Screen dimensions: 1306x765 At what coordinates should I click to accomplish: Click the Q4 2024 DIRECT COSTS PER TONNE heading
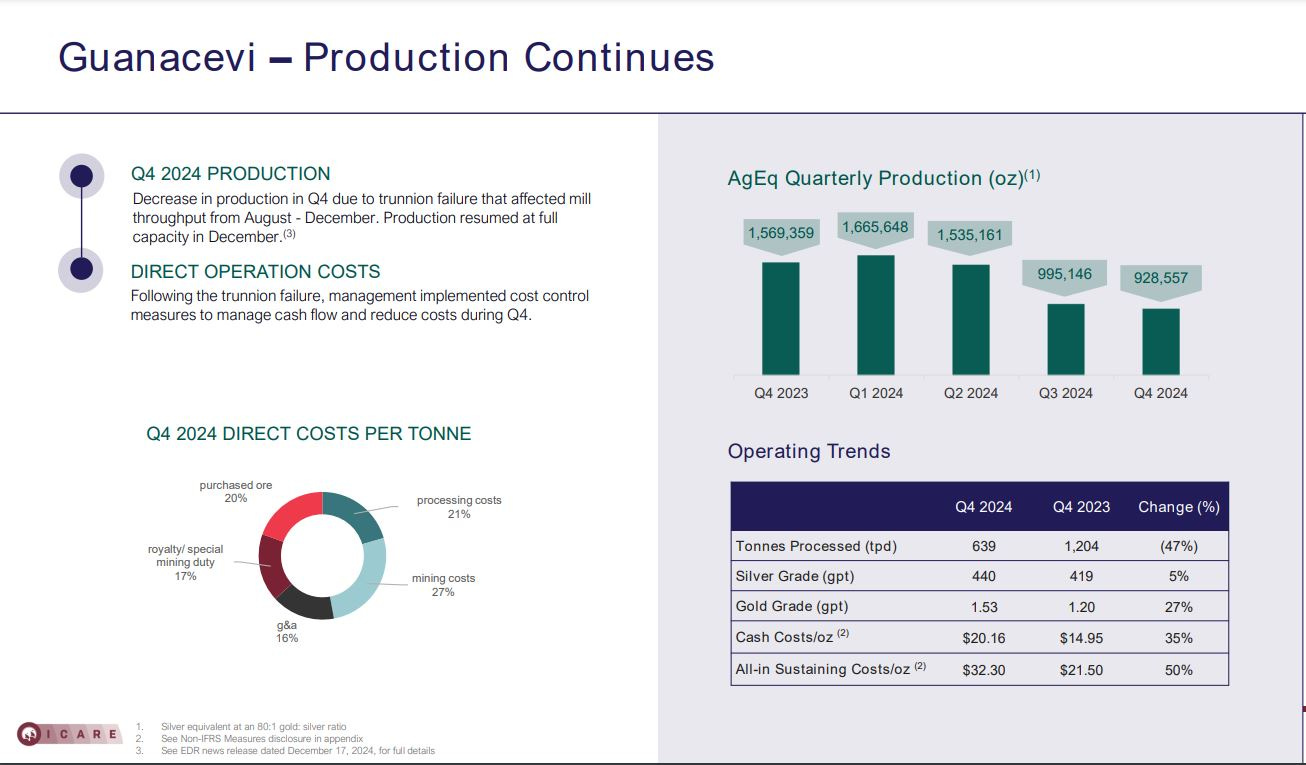tap(309, 434)
